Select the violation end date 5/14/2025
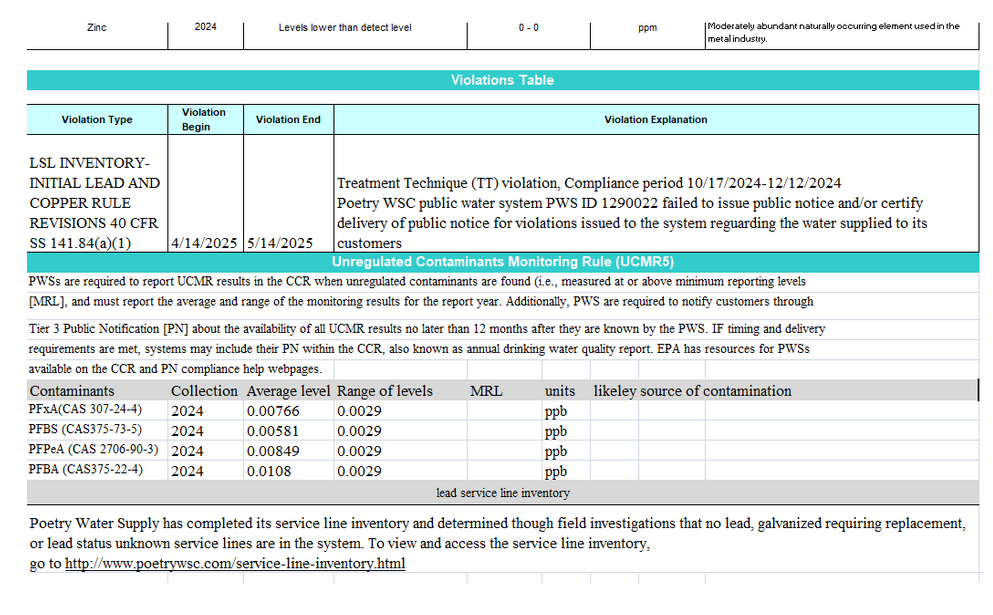Image resolution: width=993 pixels, height=615 pixels. coord(280,243)
